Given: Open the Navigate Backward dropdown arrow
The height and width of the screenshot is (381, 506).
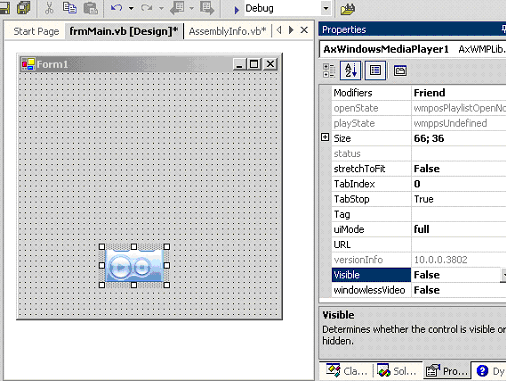Looking at the screenshot, I should pyautogui.click(x=192, y=8).
